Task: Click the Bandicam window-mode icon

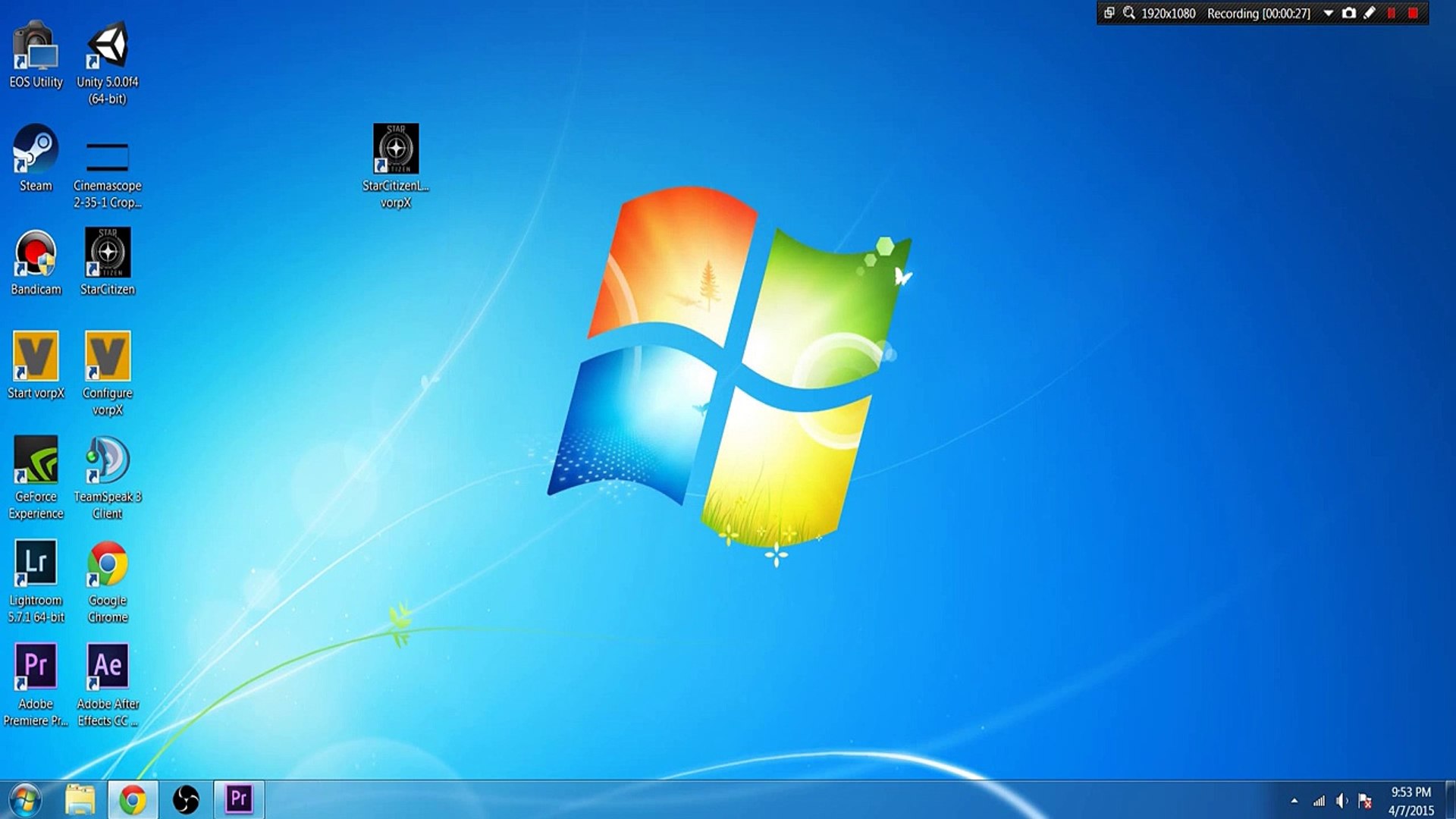Action: tap(1109, 13)
